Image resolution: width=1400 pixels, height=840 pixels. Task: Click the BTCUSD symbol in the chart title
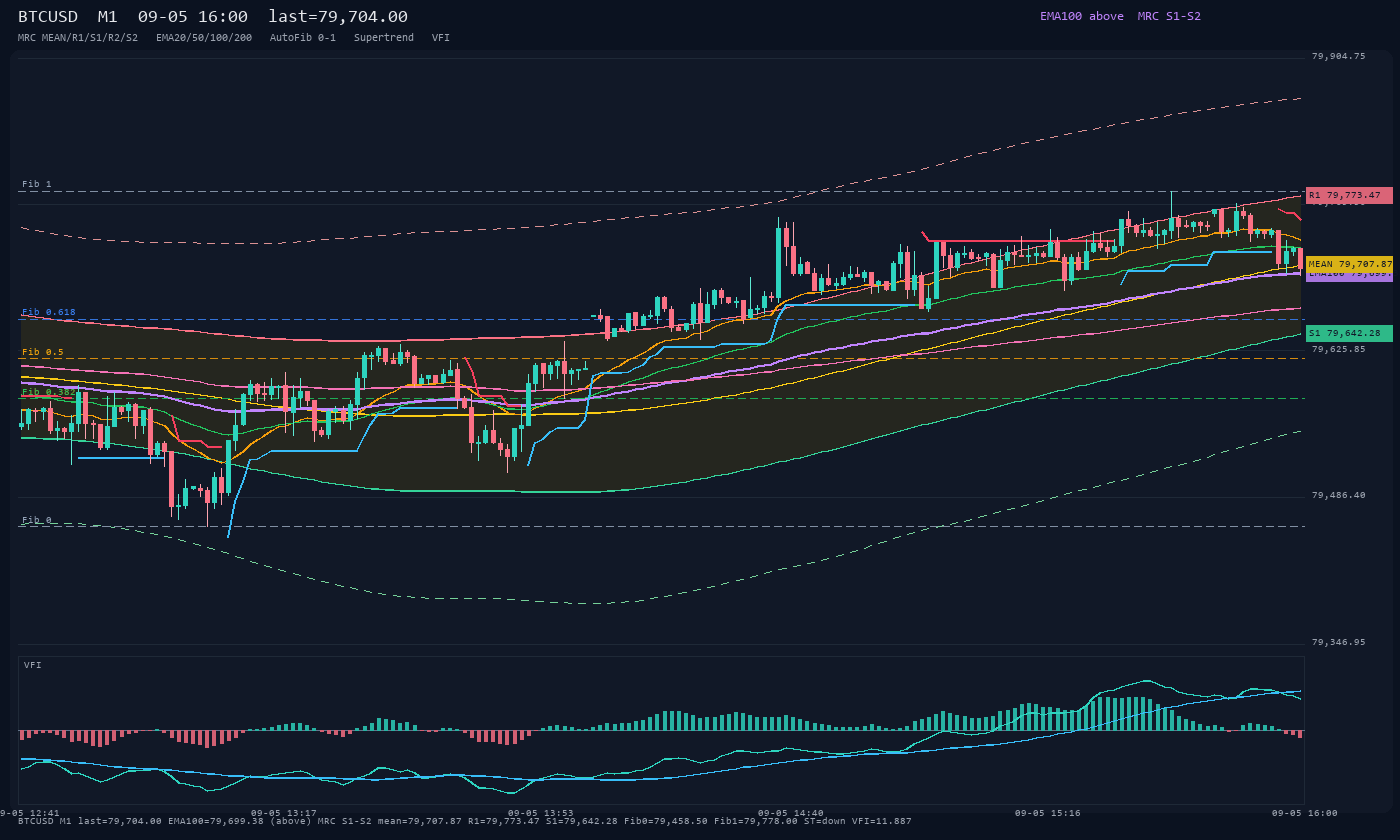tap(48, 17)
